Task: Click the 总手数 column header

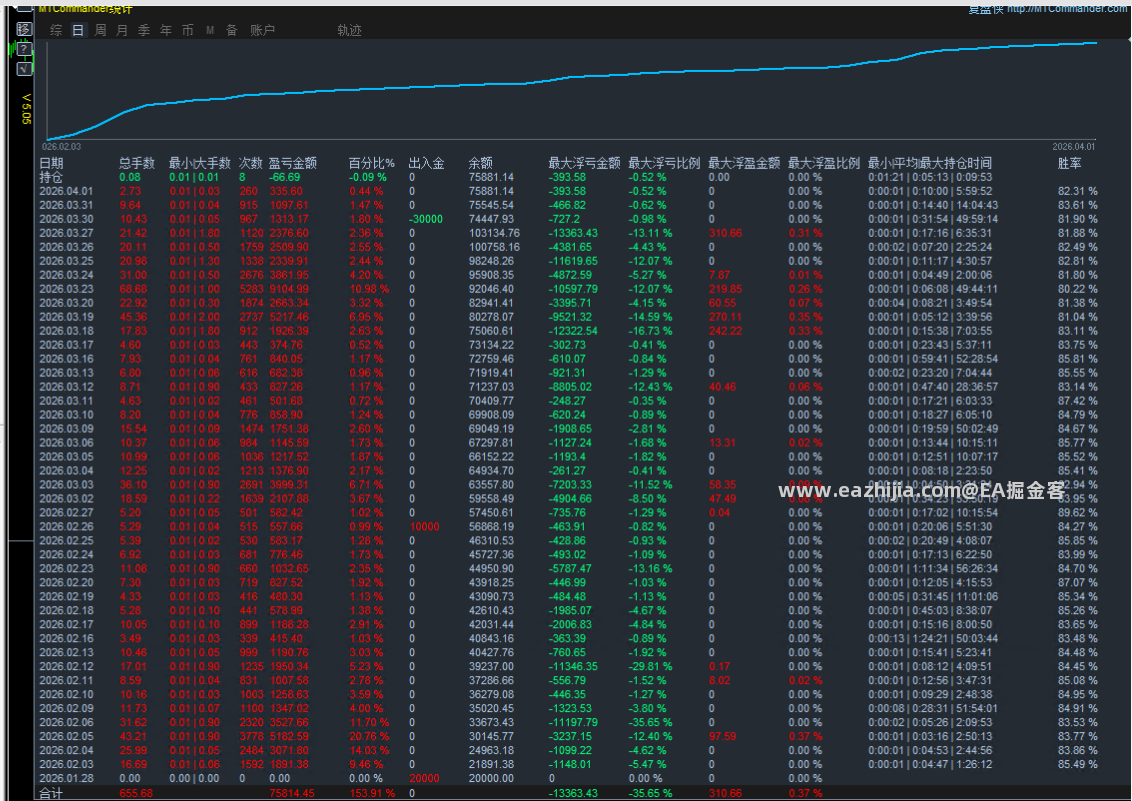Action: pos(137,163)
